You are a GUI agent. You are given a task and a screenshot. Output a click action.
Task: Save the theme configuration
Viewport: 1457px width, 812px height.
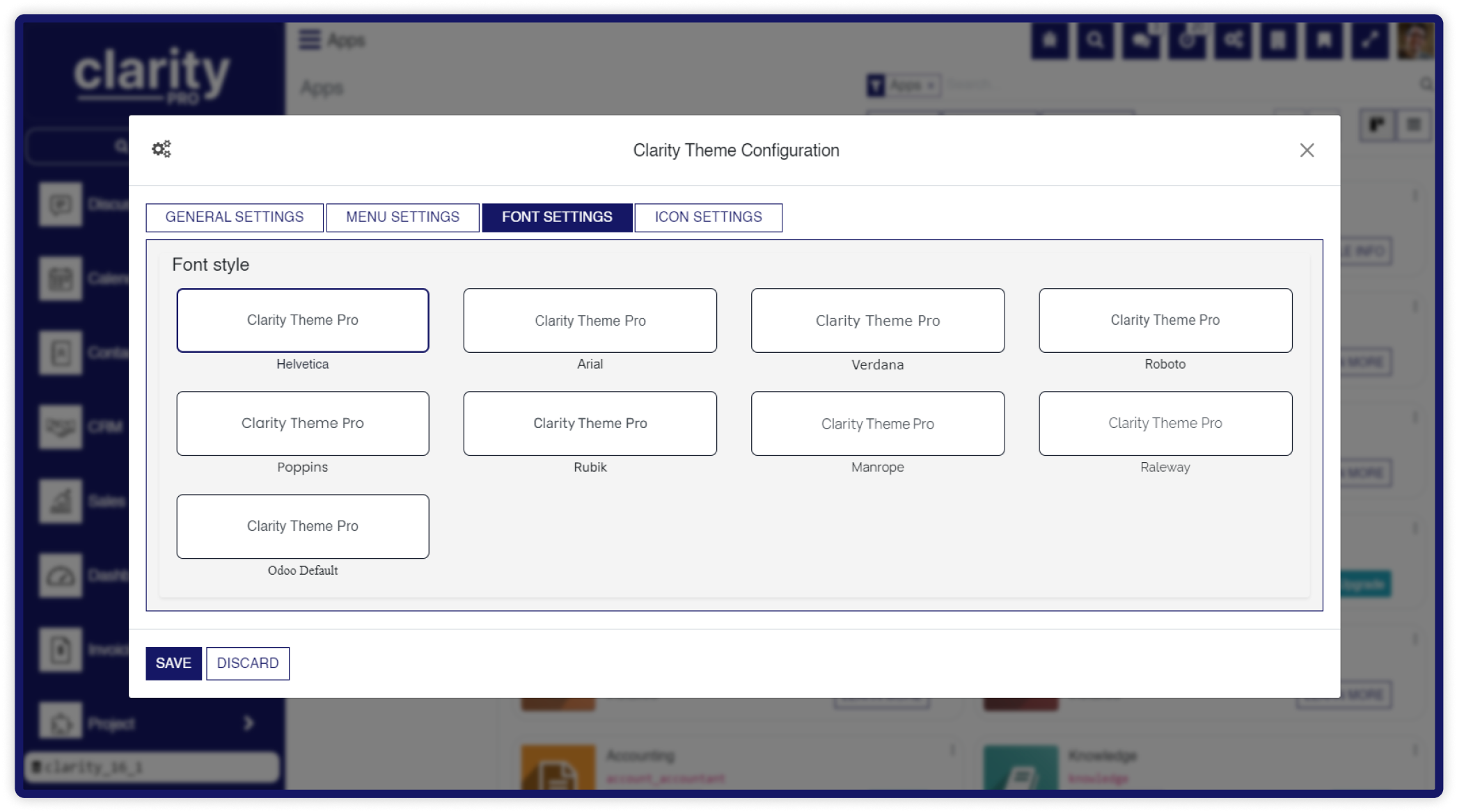click(x=173, y=663)
